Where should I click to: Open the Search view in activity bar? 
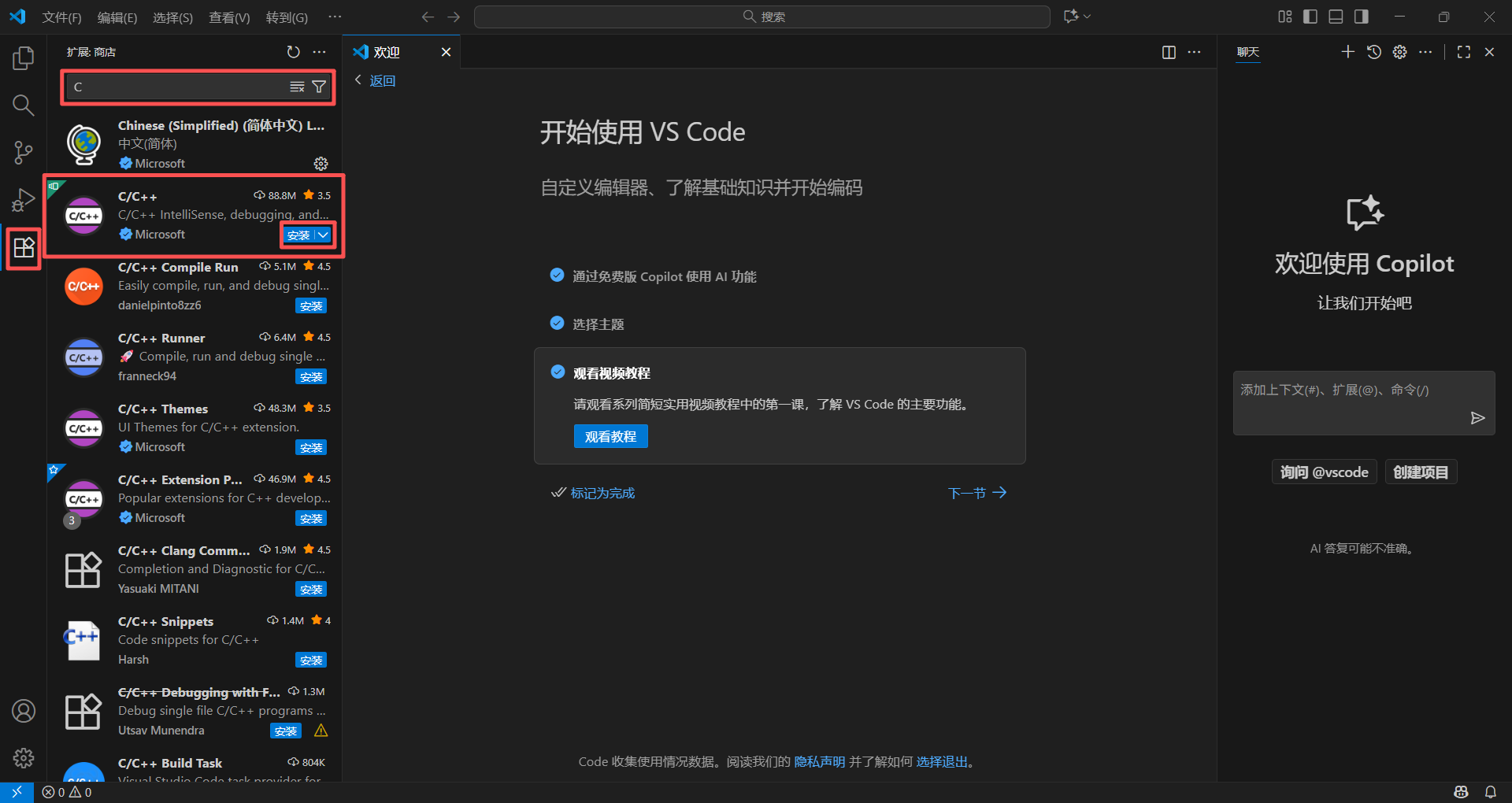tap(24, 105)
